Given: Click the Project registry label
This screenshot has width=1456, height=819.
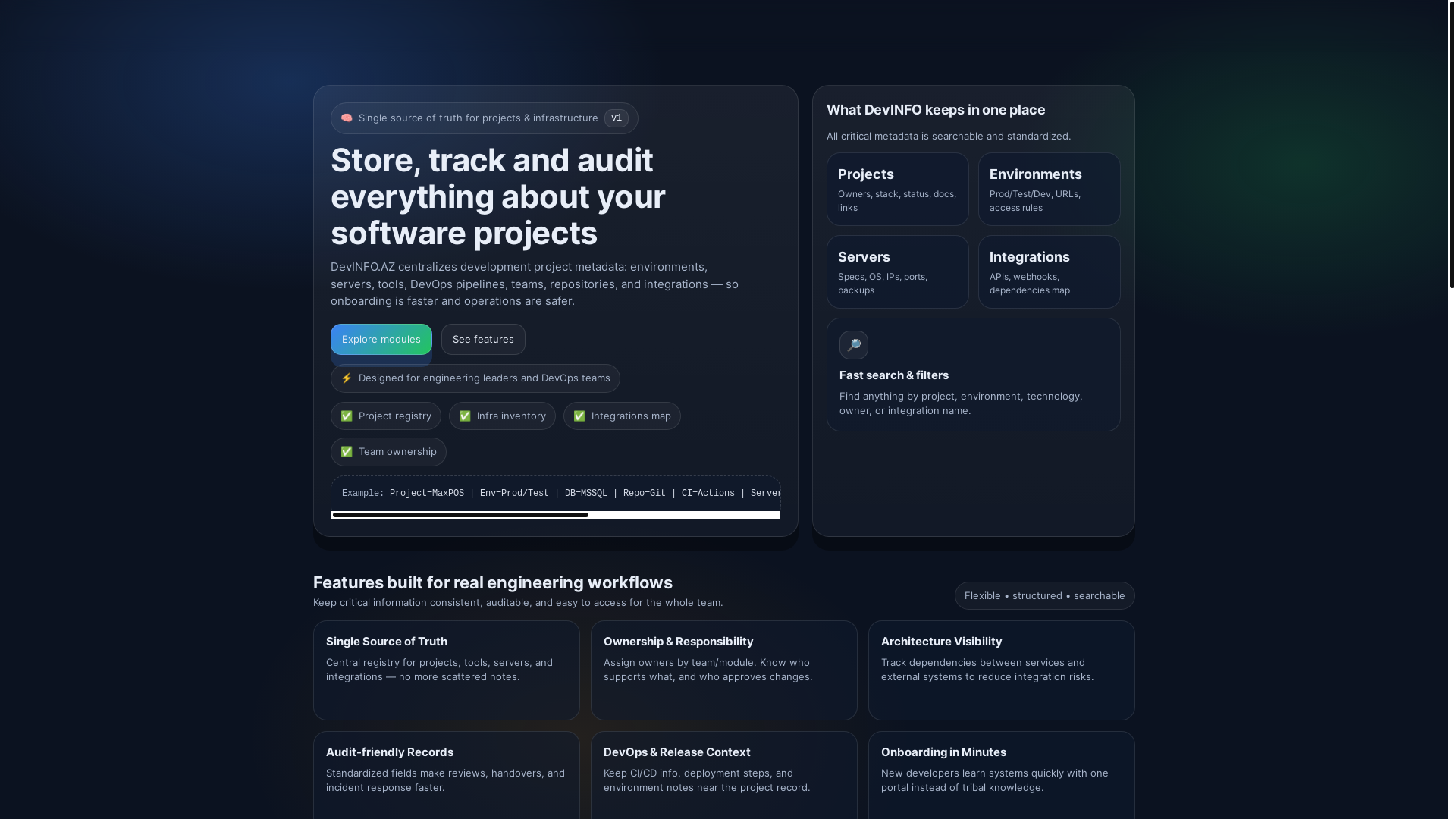Looking at the screenshot, I should point(395,416).
